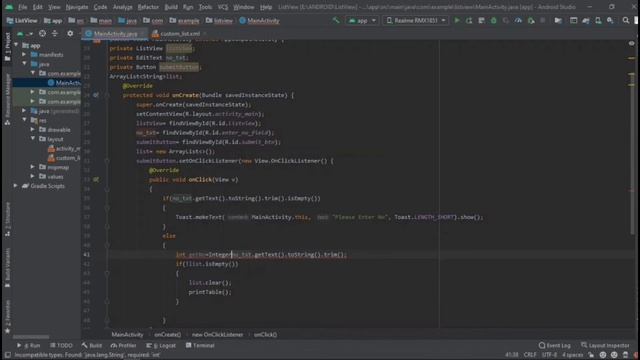Click the UTF-8 encoding in status bar

point(549,355)
